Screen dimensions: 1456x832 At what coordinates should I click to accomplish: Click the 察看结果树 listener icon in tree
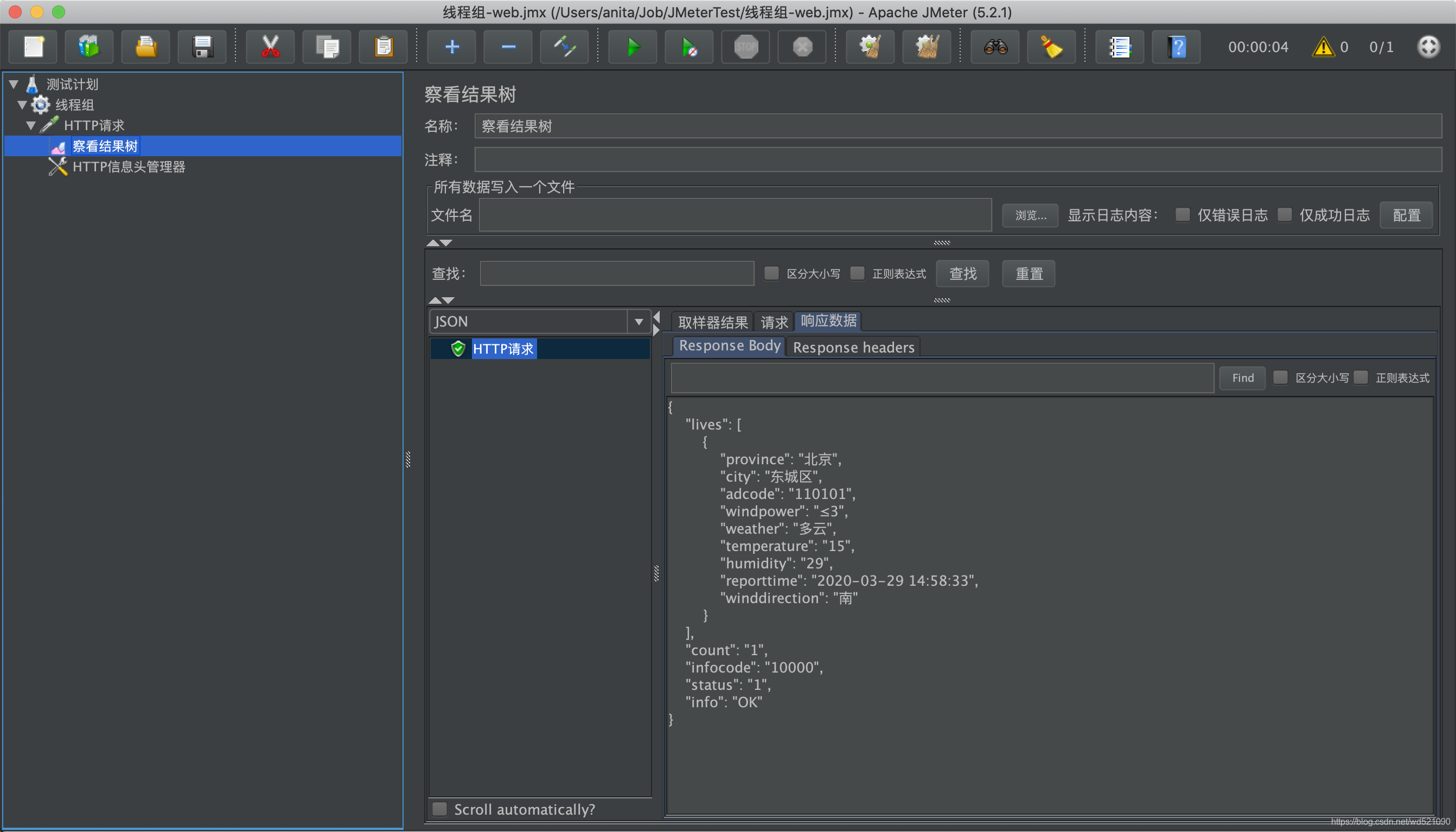coord(58,147)
